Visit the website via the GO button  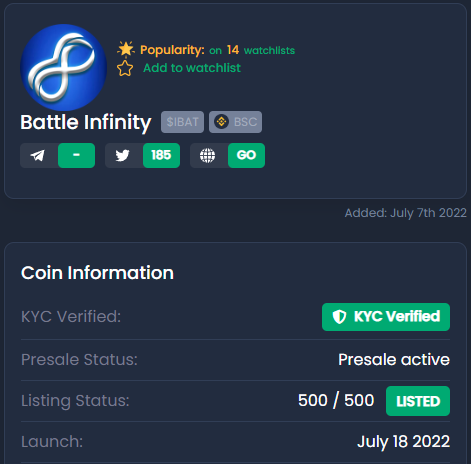(246, 155)
